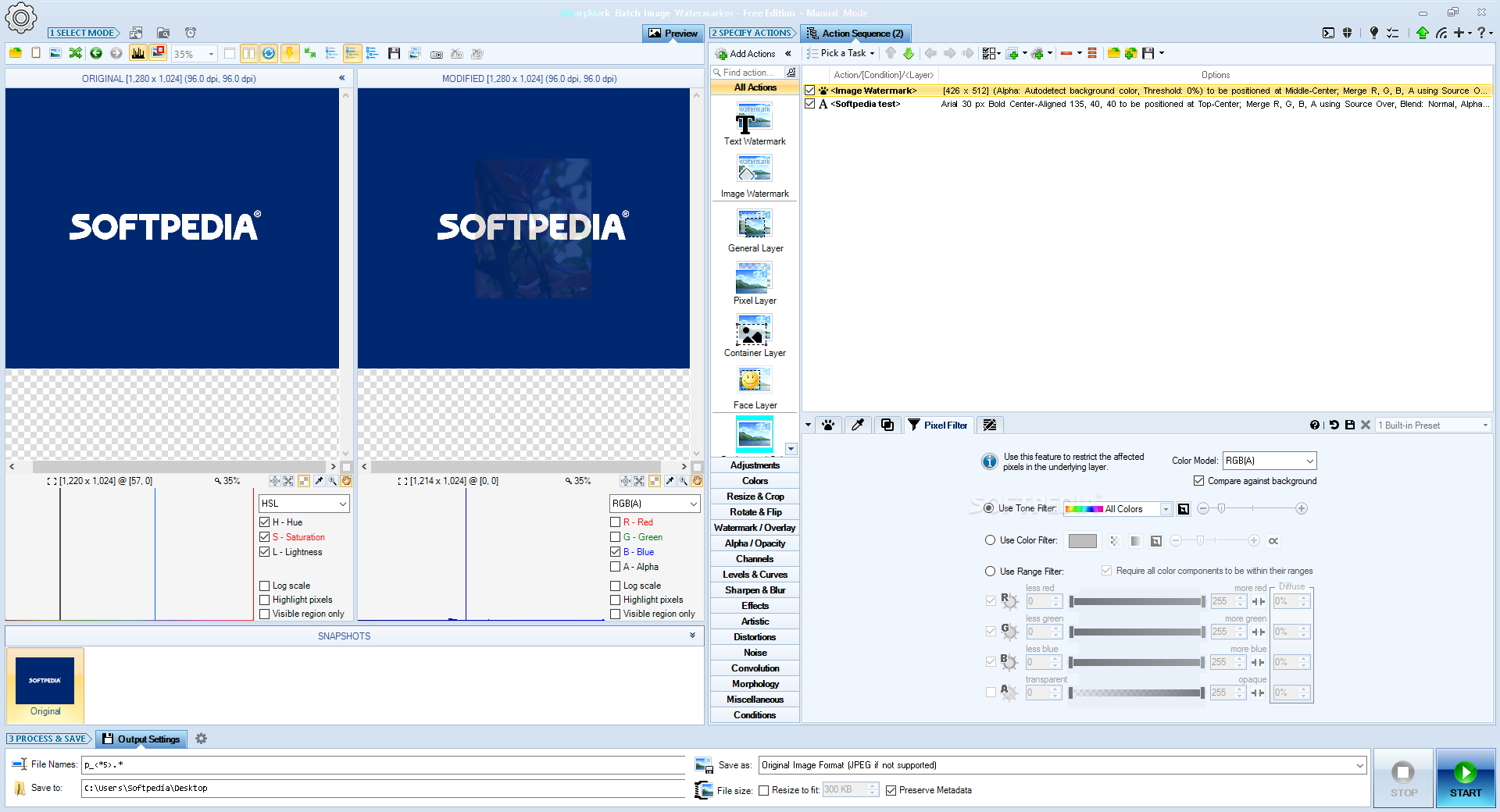Viewport: 1500px width, 812px height.
Task: Click the Add Actions button
Action: (x=745, y=54)
